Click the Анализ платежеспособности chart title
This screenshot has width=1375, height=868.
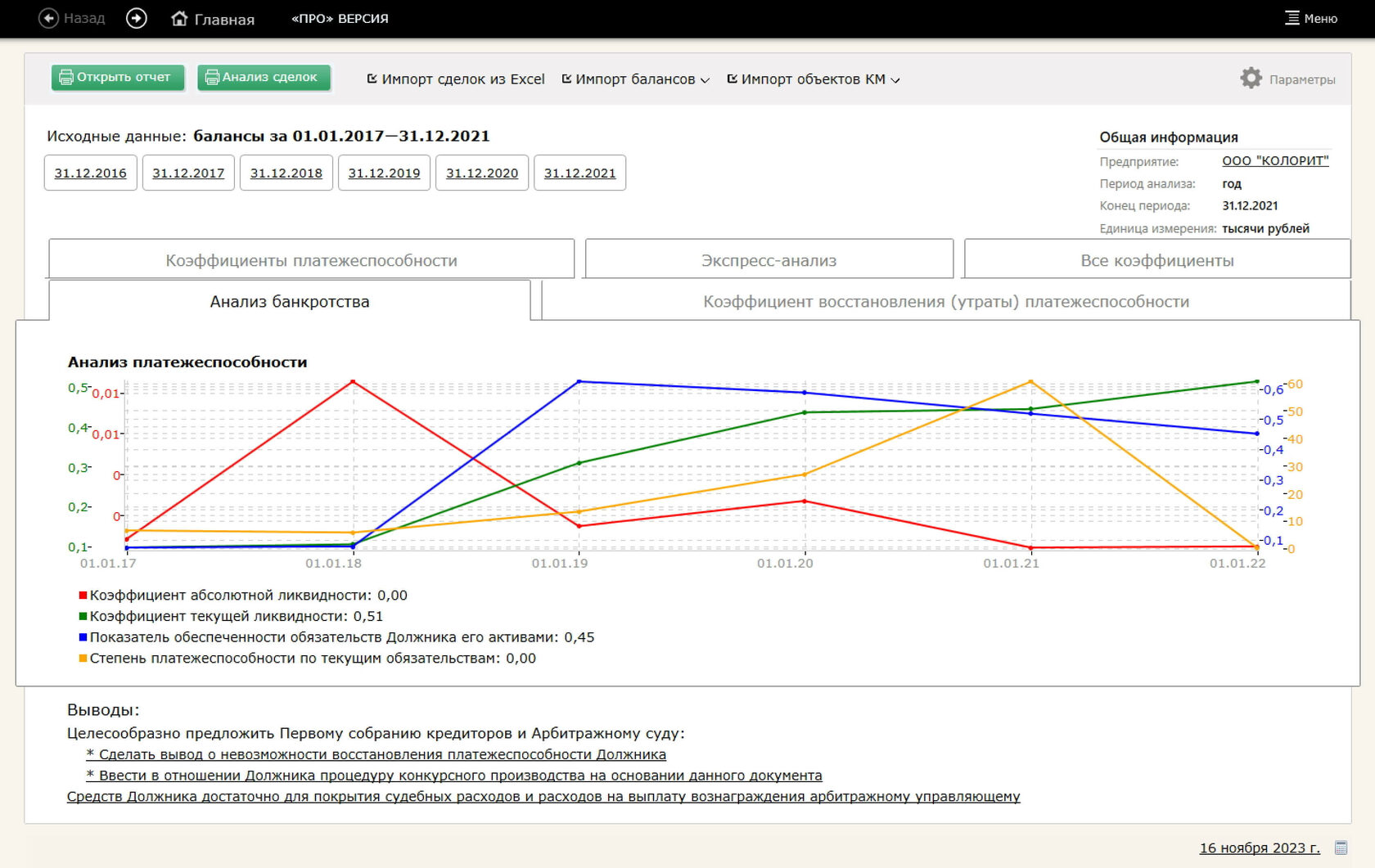coord(187,362)
